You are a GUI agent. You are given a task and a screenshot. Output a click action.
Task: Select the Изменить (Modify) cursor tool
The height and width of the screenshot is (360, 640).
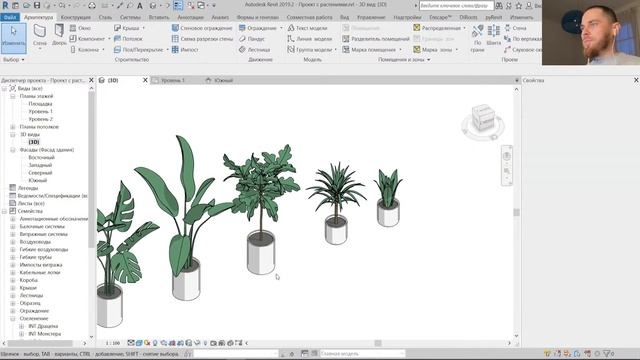[13, 38]
